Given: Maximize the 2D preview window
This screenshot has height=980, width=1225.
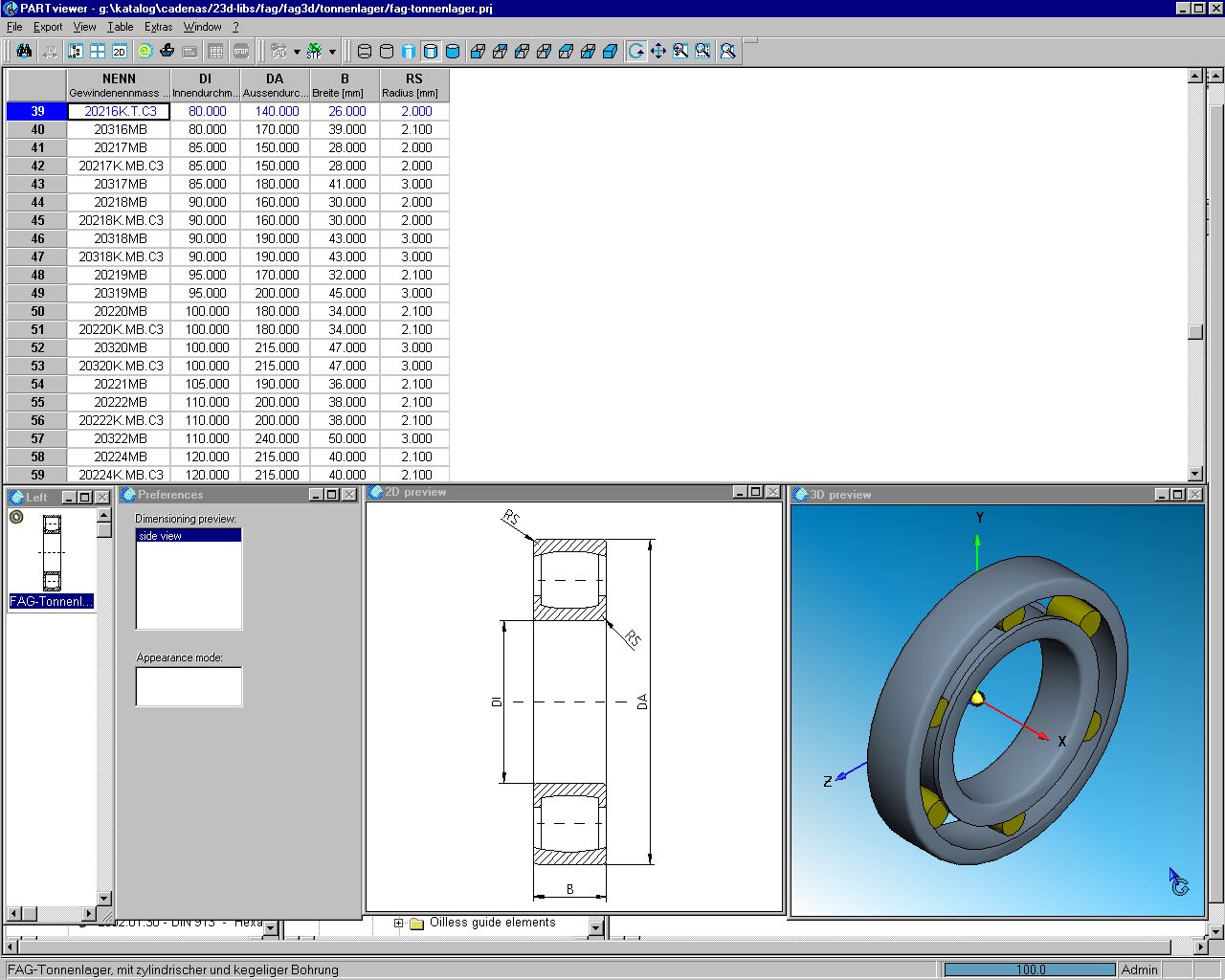Looking at the screenshot, I should coord(755,492).
